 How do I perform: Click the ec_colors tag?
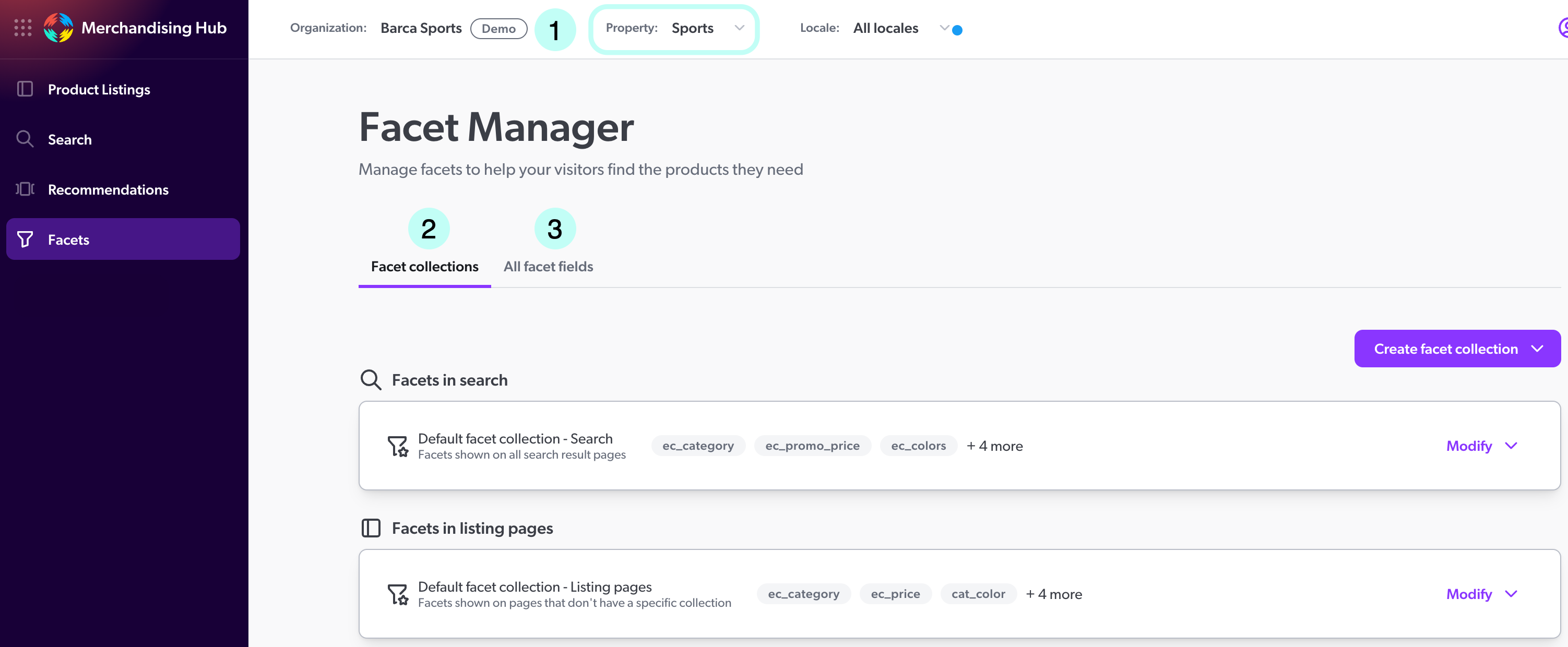pos(918,446)
